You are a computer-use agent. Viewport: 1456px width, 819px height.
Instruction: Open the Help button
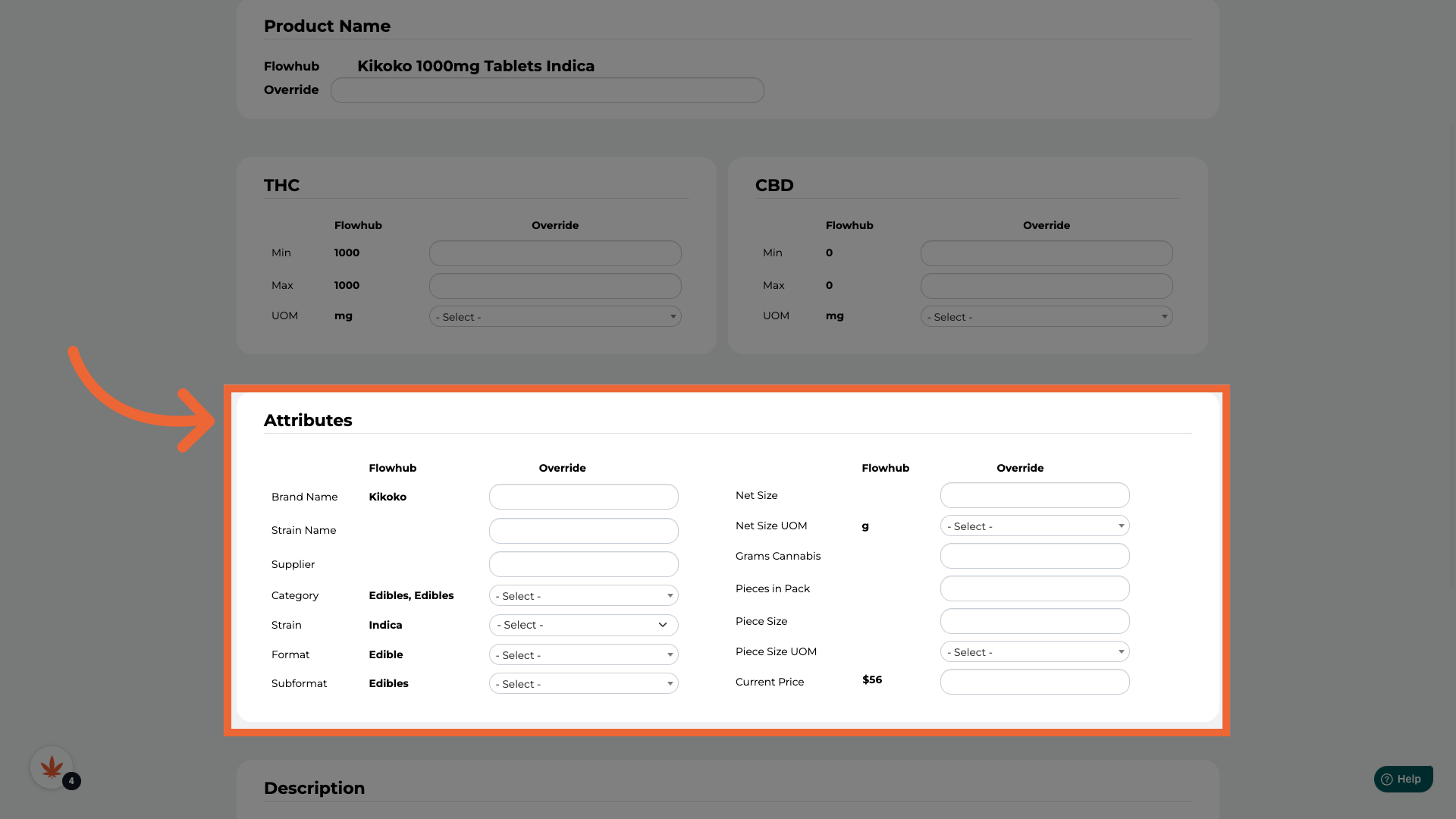(x=1403, y=779)
